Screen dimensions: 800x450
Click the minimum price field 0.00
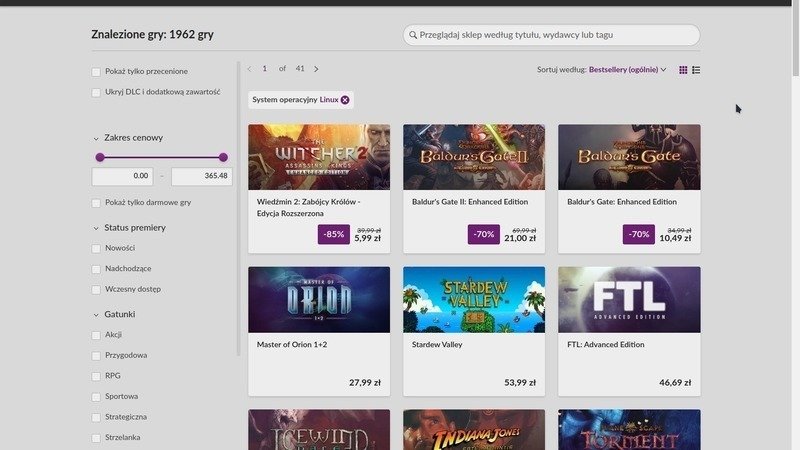tap(122, 176)
